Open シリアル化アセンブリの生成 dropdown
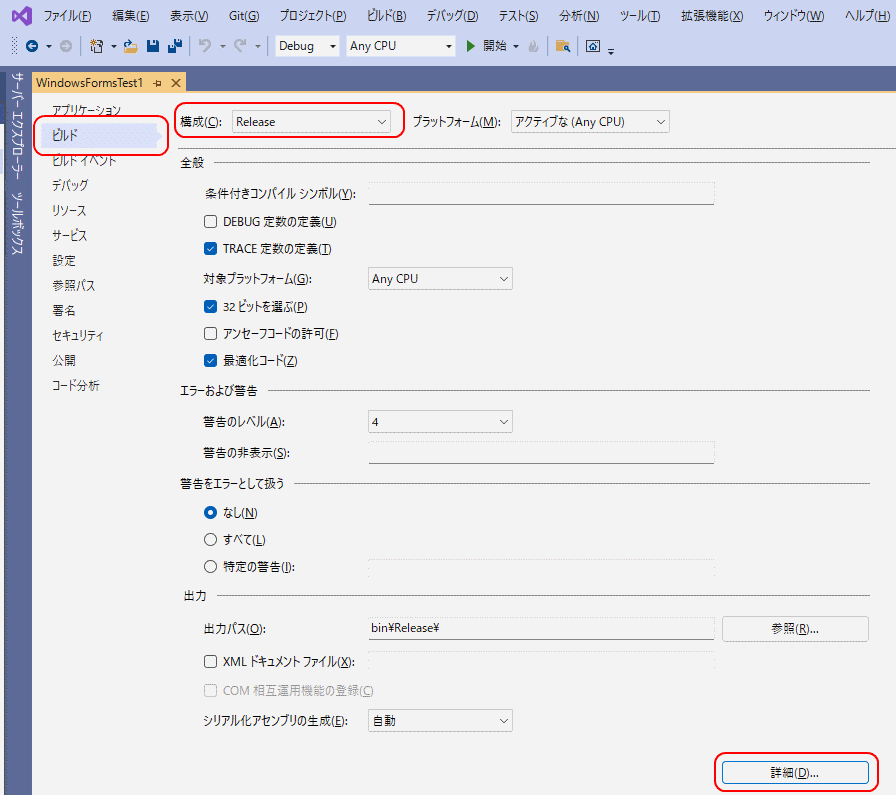 [440, 721]
